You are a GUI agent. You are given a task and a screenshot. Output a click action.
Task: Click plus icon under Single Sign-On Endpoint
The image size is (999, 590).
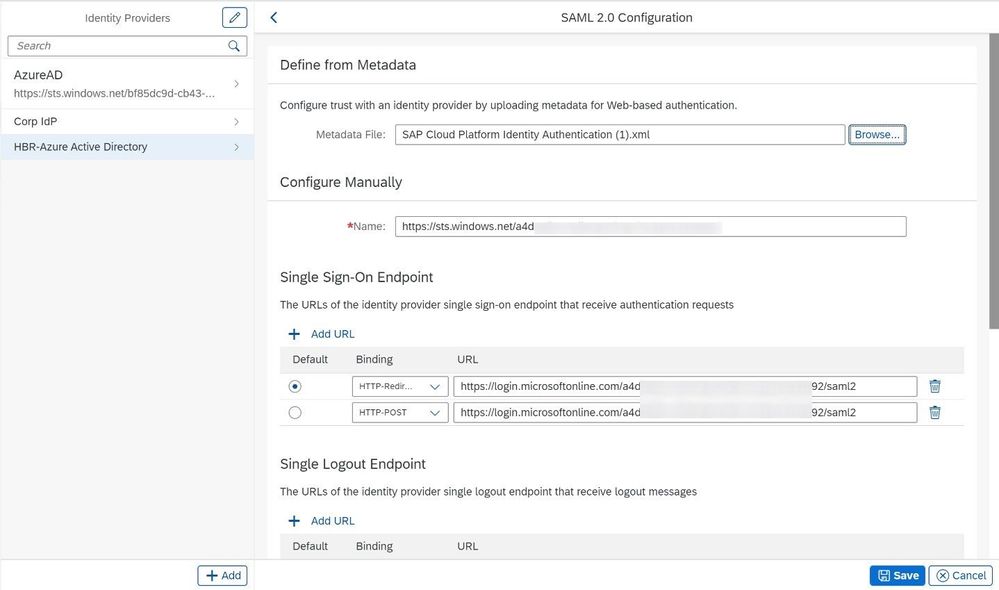coord(294,334)
